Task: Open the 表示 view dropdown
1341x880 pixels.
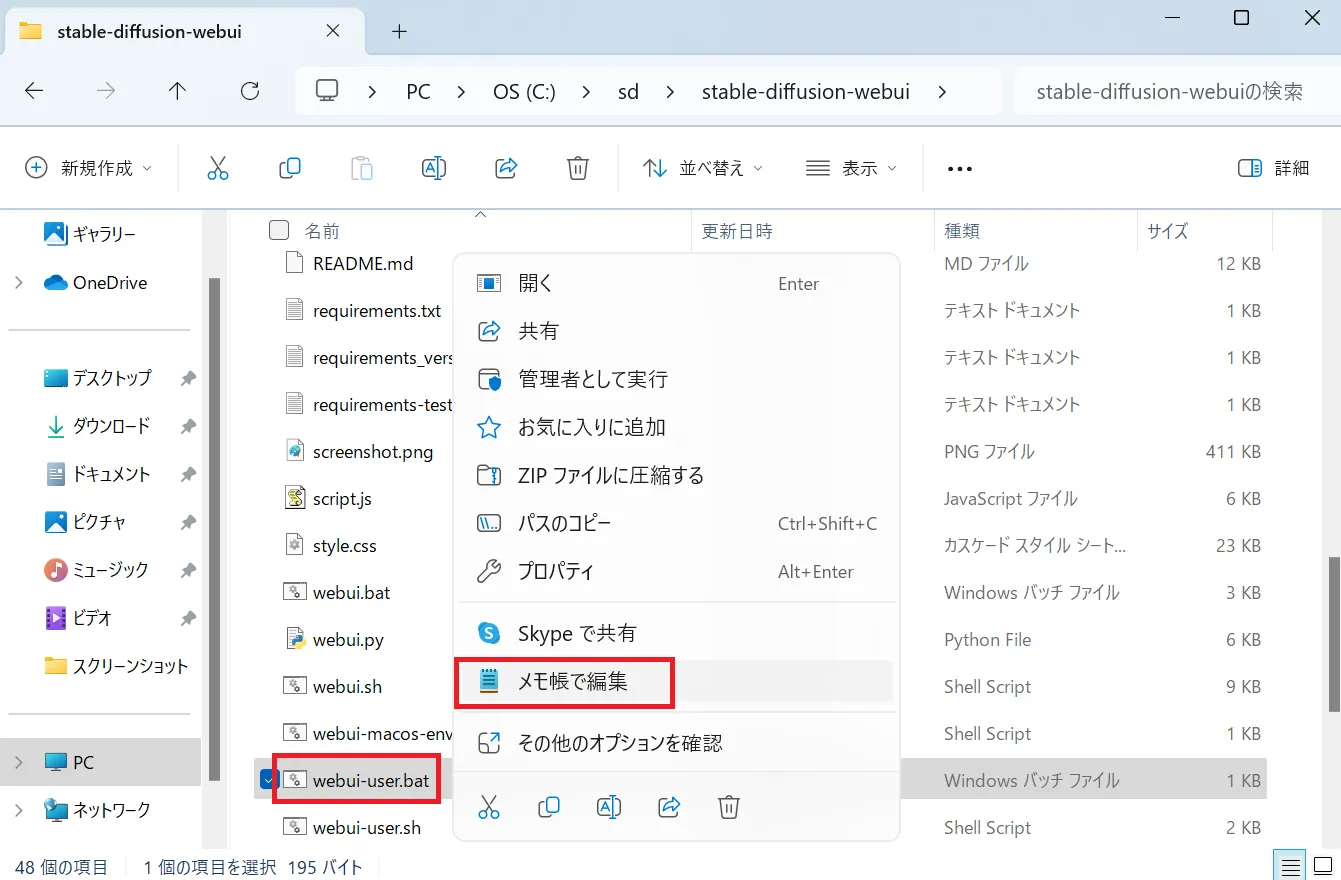Action: pos(852,168)
